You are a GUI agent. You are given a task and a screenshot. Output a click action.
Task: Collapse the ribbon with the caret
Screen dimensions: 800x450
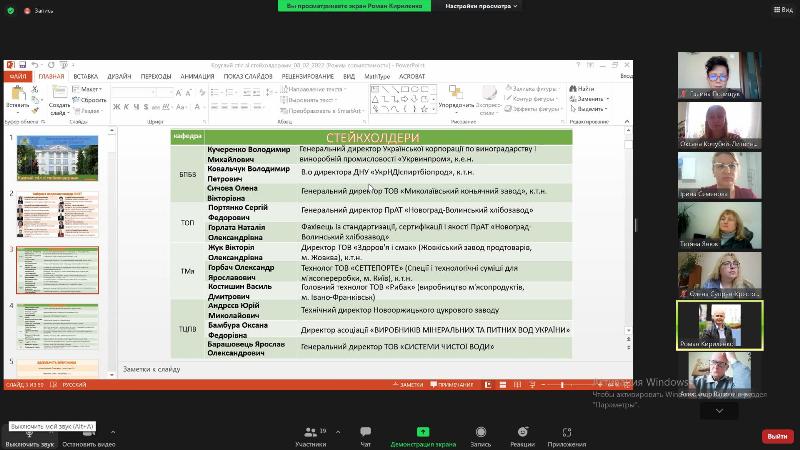pos(627,121)
